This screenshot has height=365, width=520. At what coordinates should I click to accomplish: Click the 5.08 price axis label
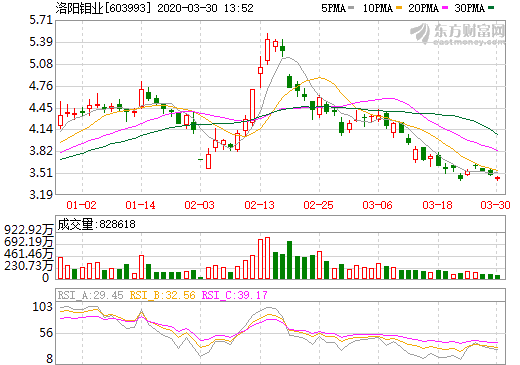coord(41,64)
